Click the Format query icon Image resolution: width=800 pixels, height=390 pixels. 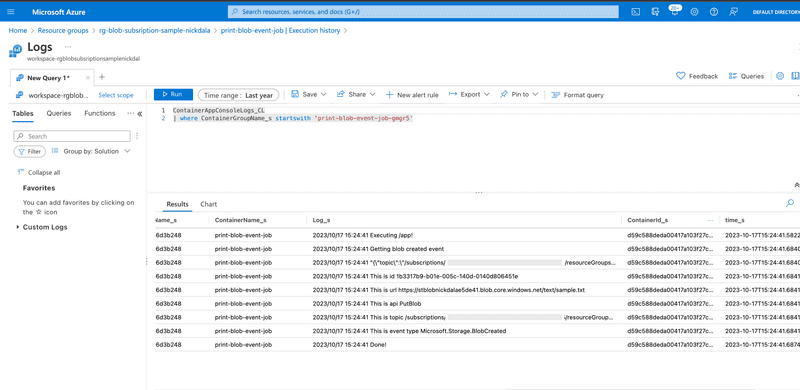[x=556, y=95]
